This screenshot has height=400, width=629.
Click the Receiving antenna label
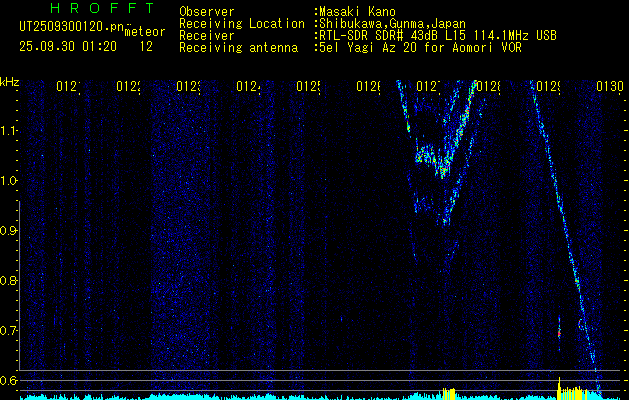238,48
